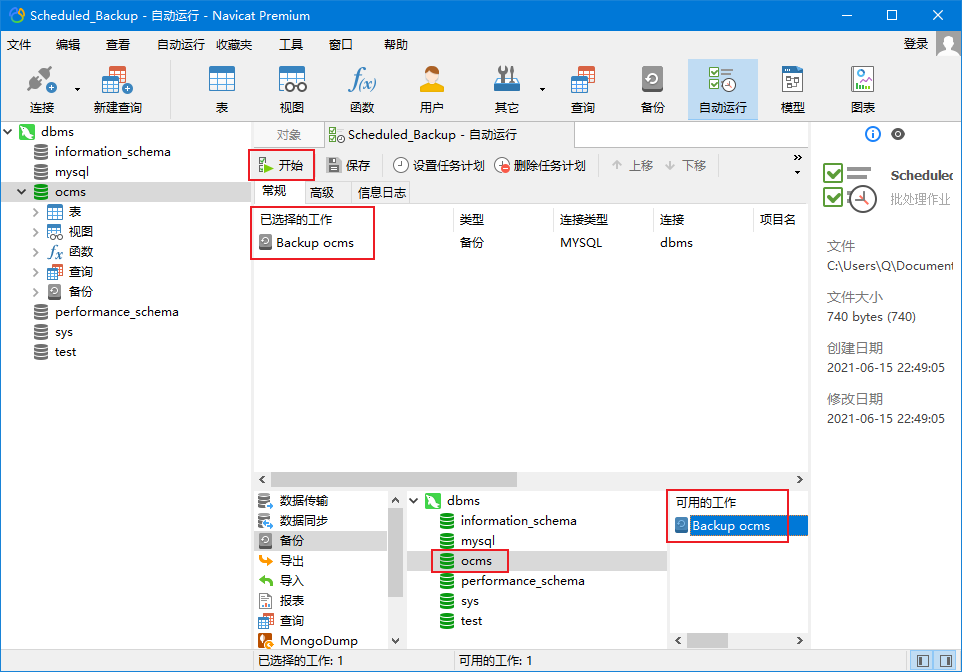Open 新建查询 (New Query) from toolbar
The height and width of the screenshot is (672, 962).
click(x=117, y=88)
